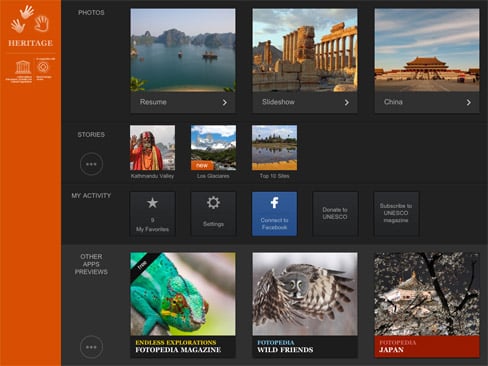Open the Kathmandu Valley story thumbnail
488x366 pixels.
point(152,148)
